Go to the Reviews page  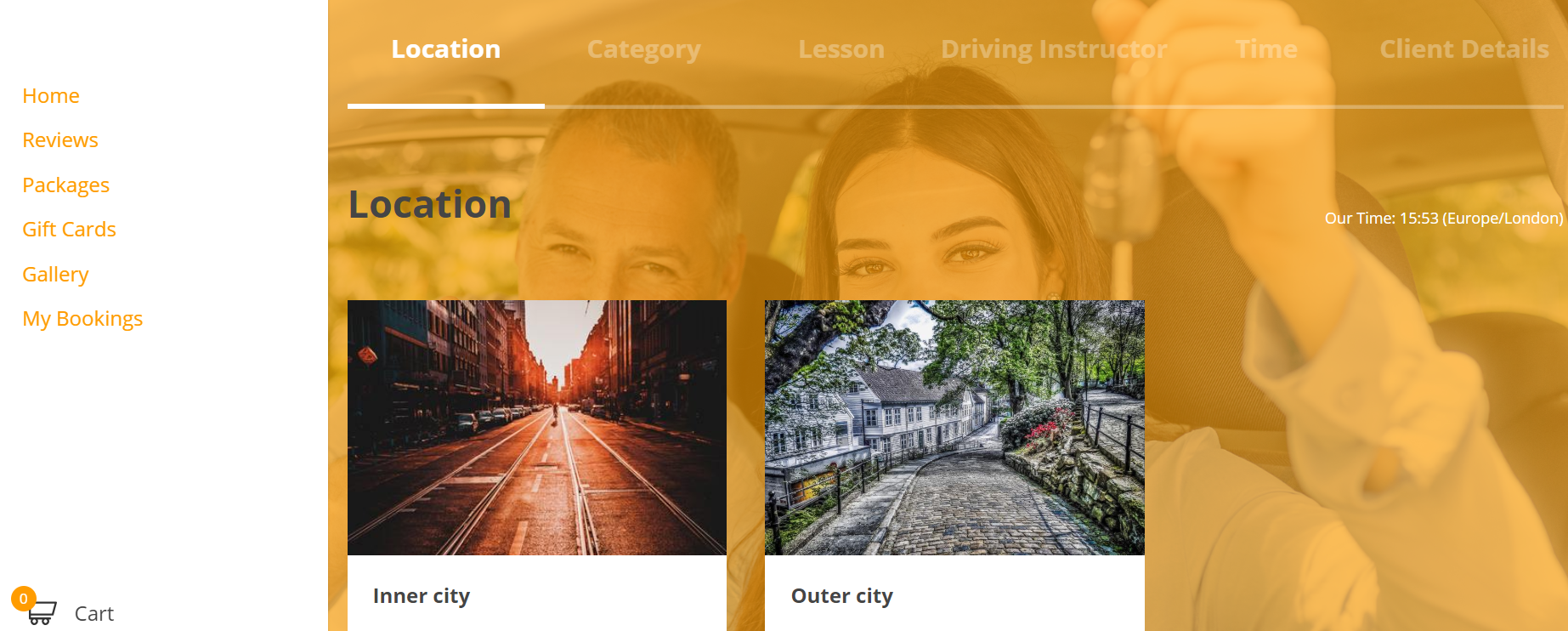tap(60, 140)
